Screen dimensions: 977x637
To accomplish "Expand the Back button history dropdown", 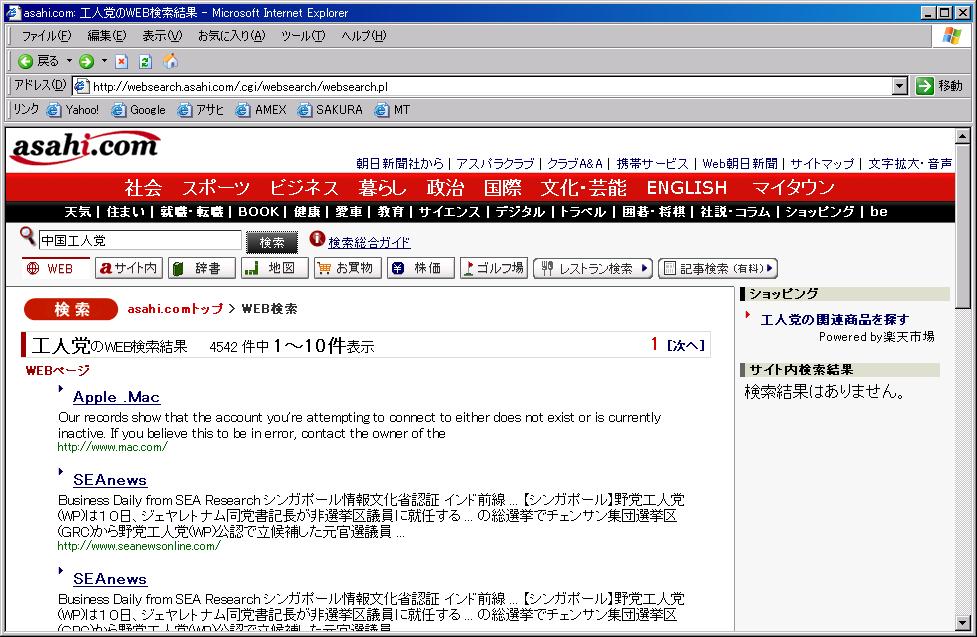I will pos(69,61).
